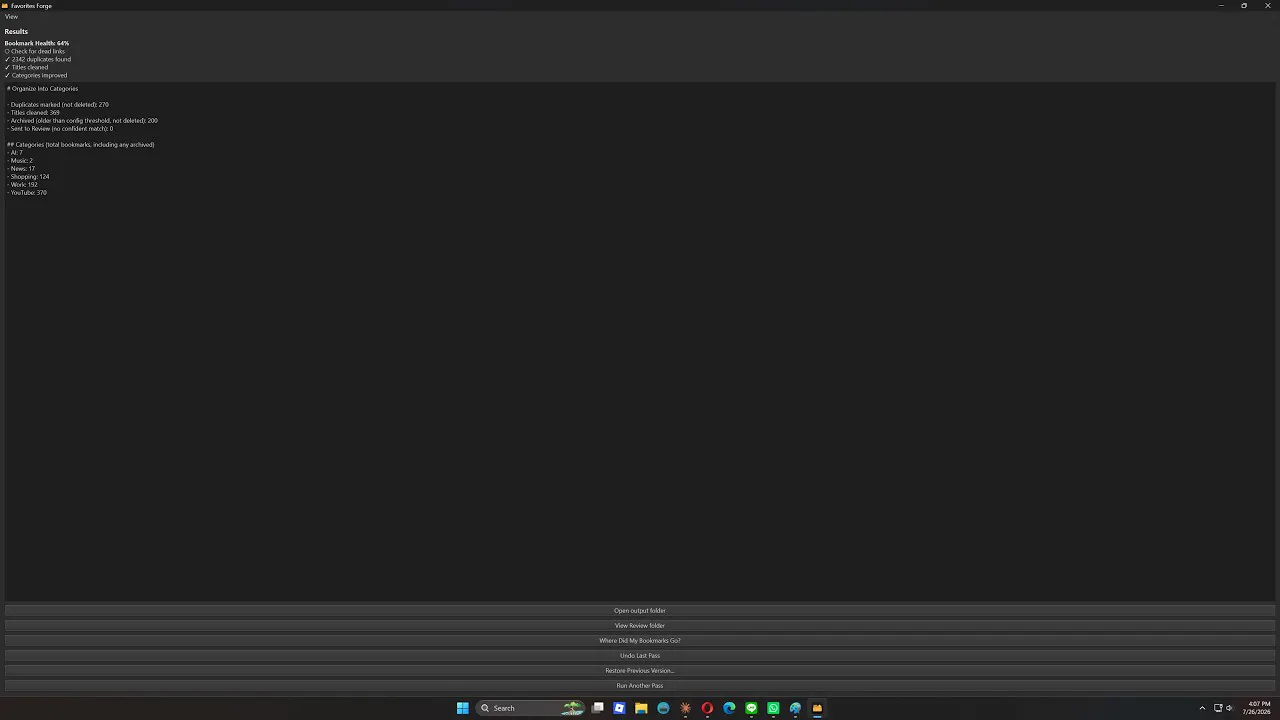
Task: Click the 2342 duplicates found line
Action: tap(38, 59)
